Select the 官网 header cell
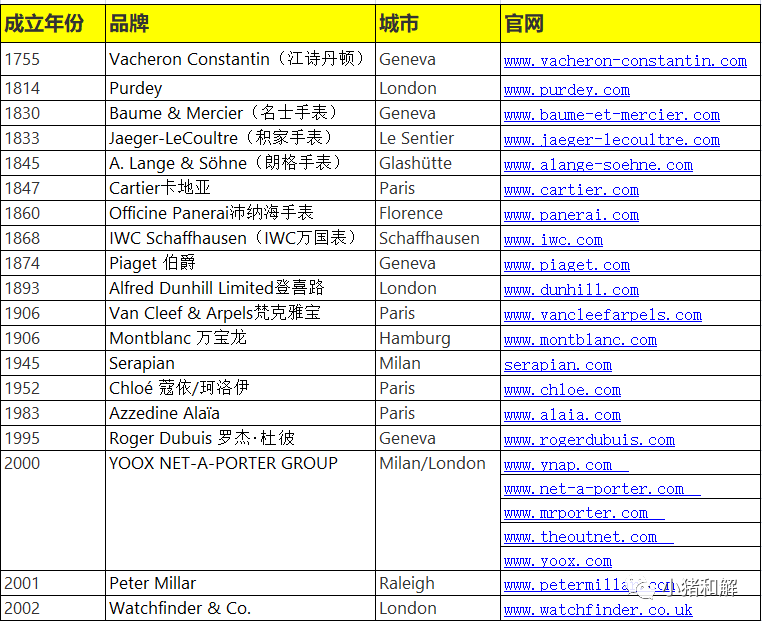762x621 pixels. pos(630,23)
